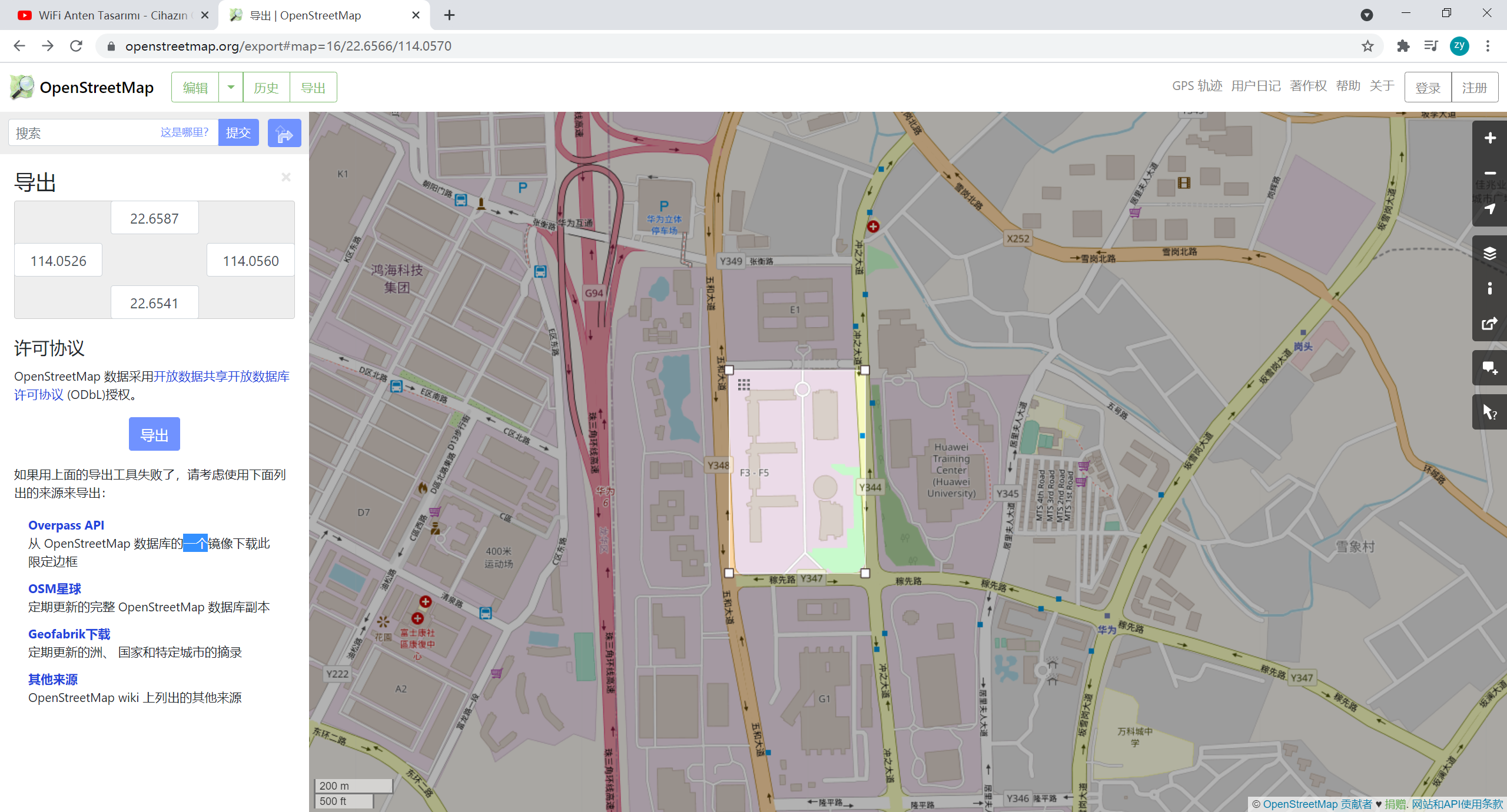Open the Overpass API link
1507x812 pixels.
click(66, 525)
